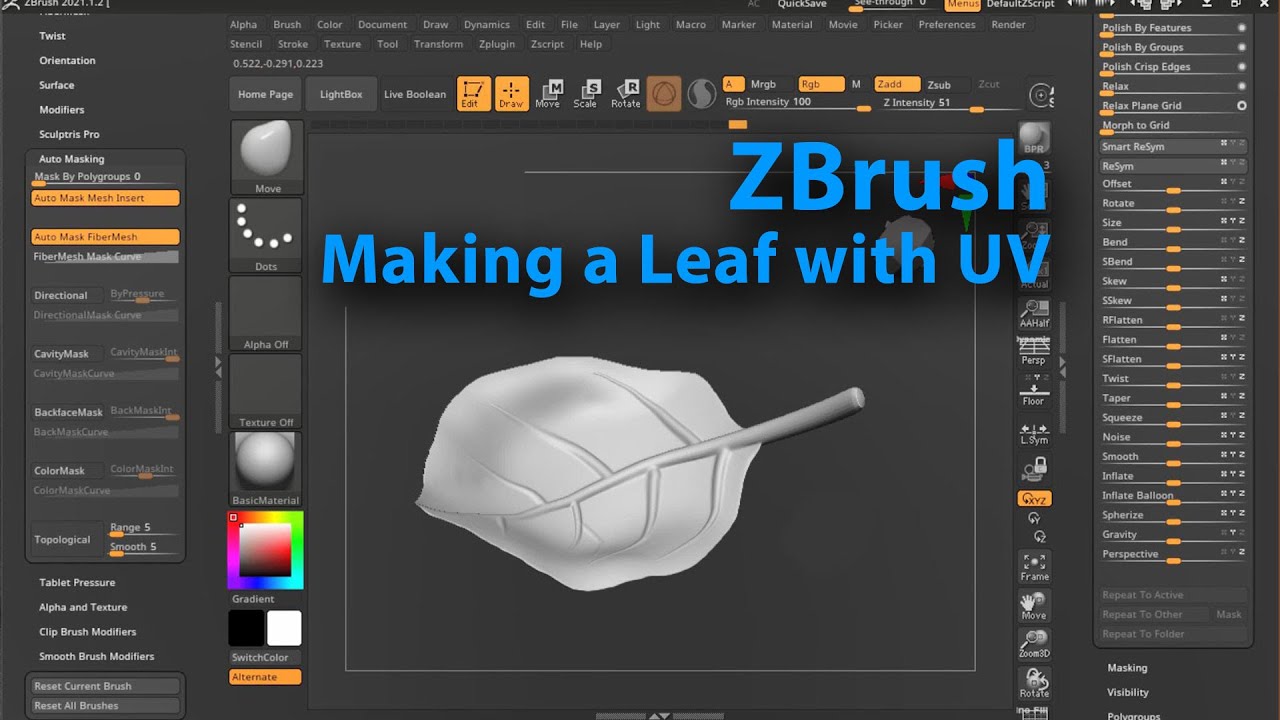Open the Stroke menu
The image size is (1280, 720).
(293, 44)
